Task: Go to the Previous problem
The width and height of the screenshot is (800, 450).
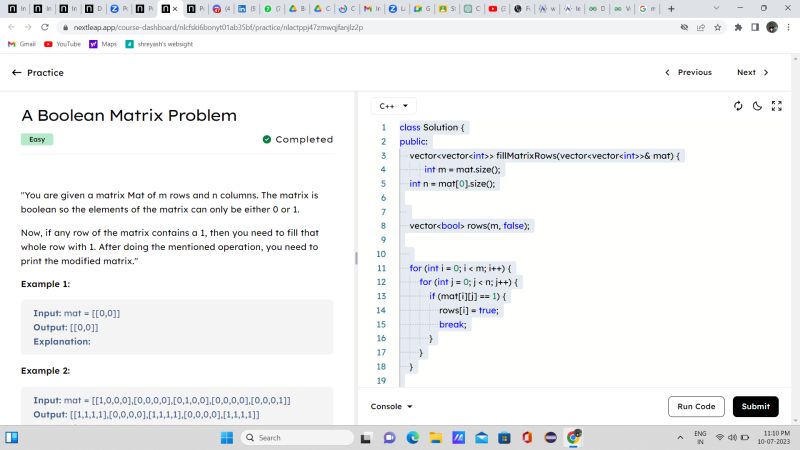Action: click(x=688, y=72)
